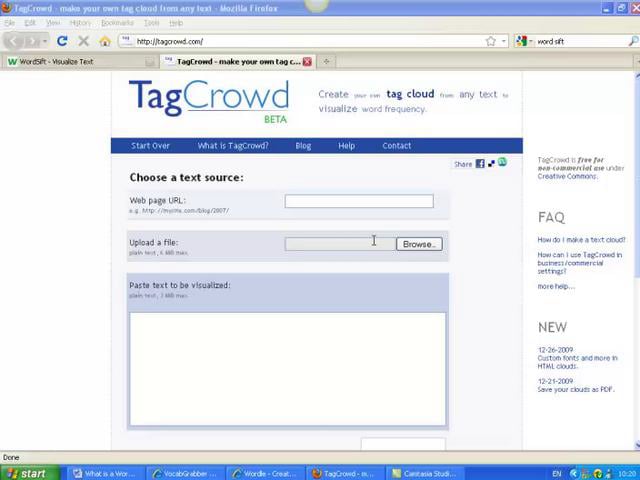This screenshot has width=640, height=480.
Task: Close the TagCrowd tab
Action: tap(307, 62)
